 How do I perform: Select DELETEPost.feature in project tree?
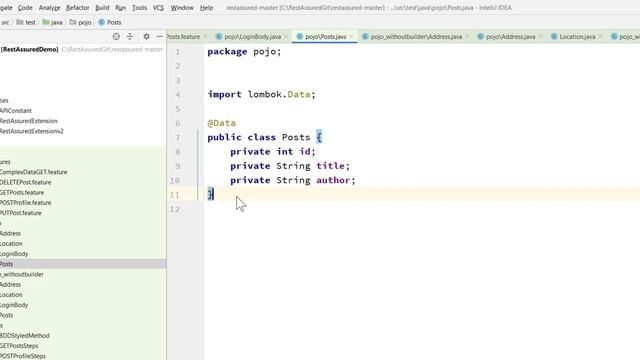[x=25, y=182]
